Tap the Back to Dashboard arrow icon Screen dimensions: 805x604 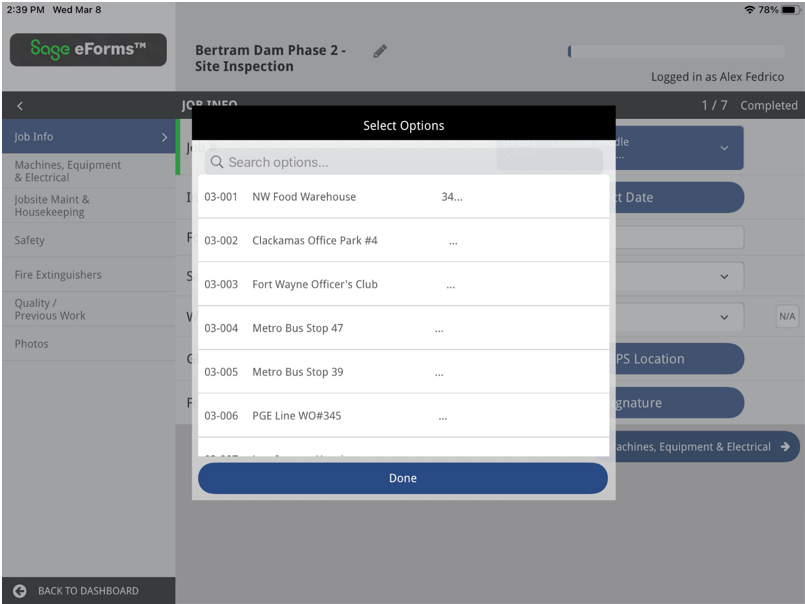(20, 591)
